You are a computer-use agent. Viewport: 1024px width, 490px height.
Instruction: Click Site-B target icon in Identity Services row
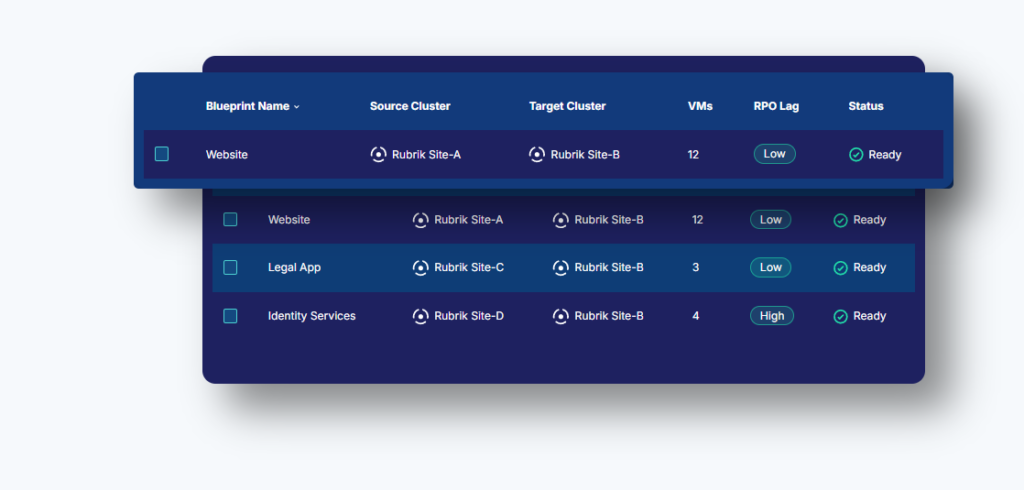tap(561, 316)
